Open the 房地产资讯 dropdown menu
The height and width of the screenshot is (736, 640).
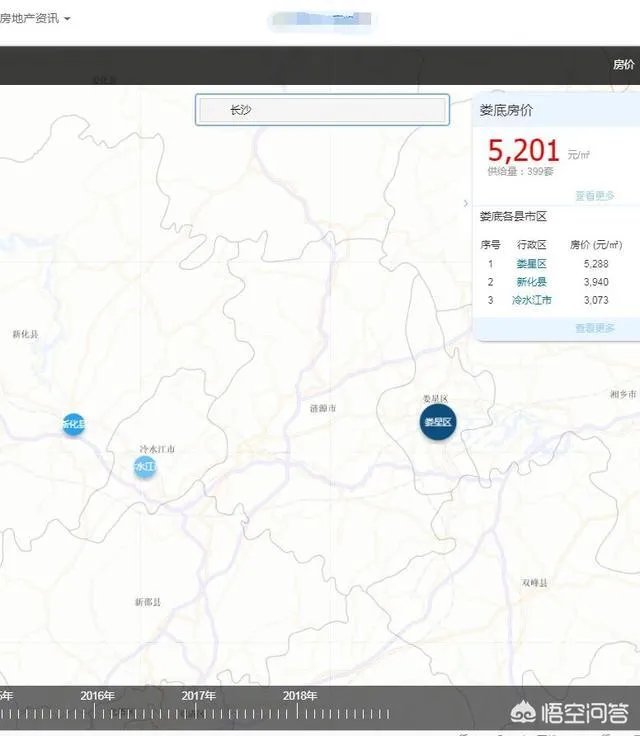click(35, 19)
